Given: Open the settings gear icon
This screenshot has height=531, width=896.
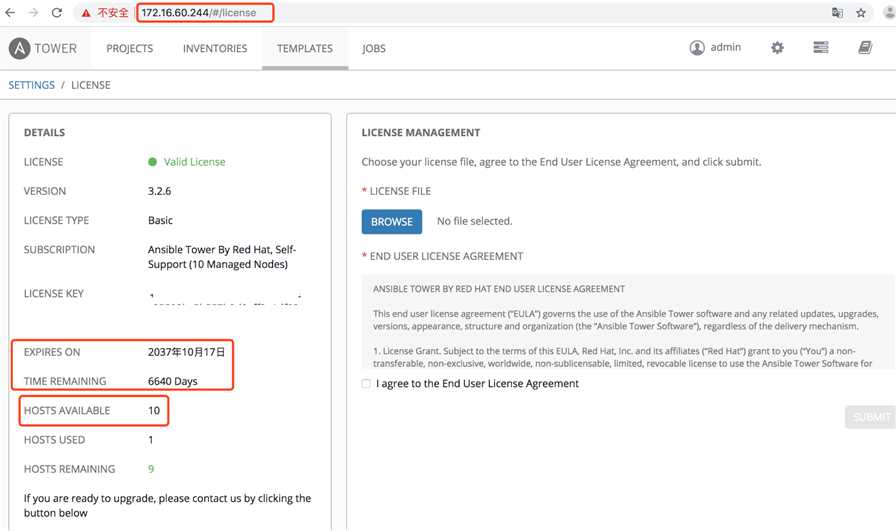Looking at the screenshot, I should coord(777,47).
